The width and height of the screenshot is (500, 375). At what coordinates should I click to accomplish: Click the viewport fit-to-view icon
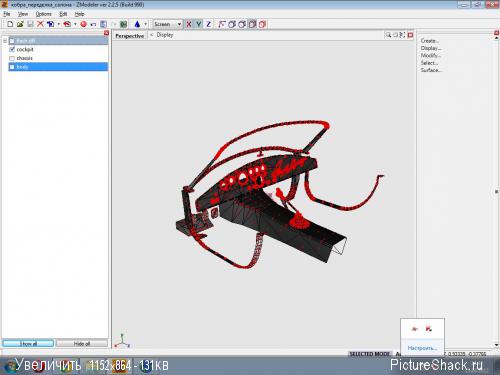click(x=403, y=35)
